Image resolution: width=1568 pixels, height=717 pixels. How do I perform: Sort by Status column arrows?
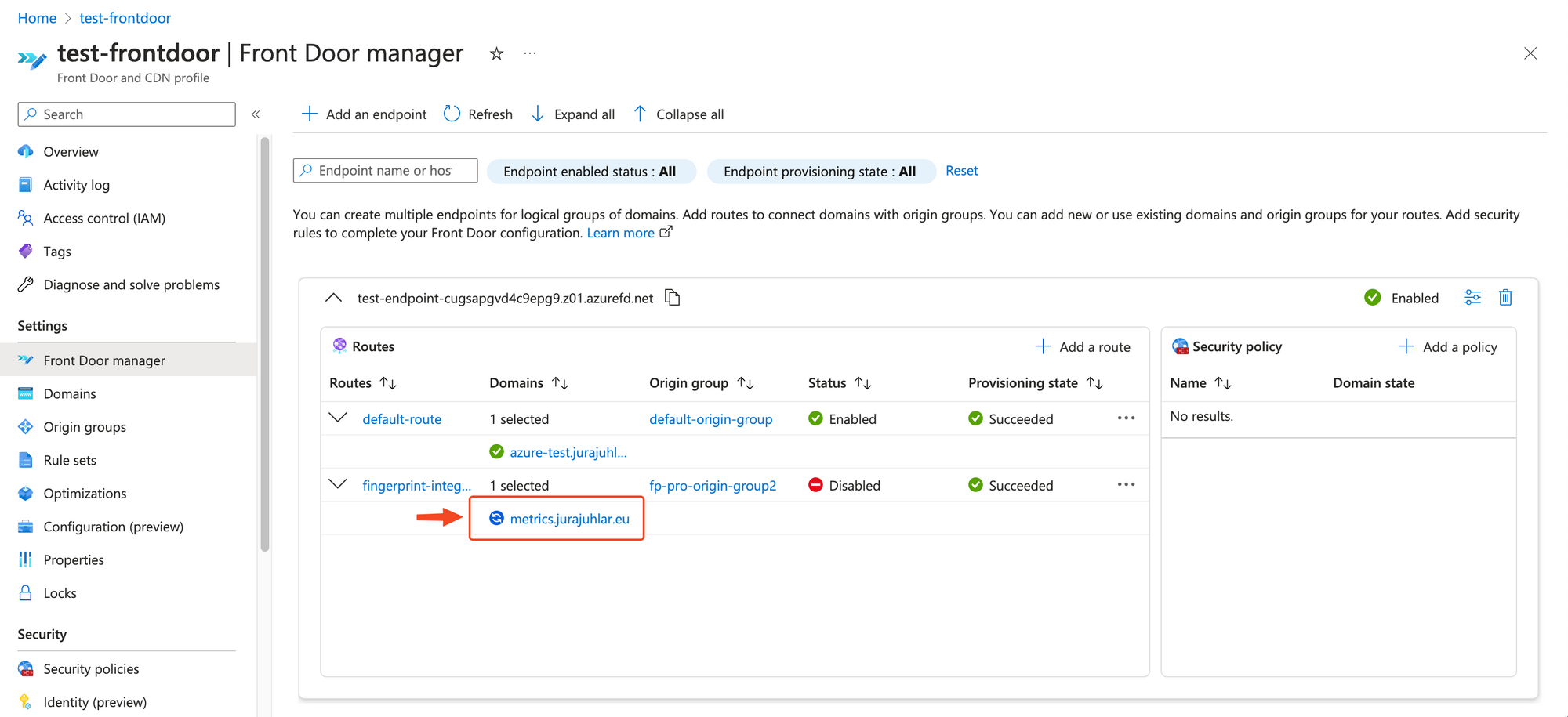coord(863,383)
